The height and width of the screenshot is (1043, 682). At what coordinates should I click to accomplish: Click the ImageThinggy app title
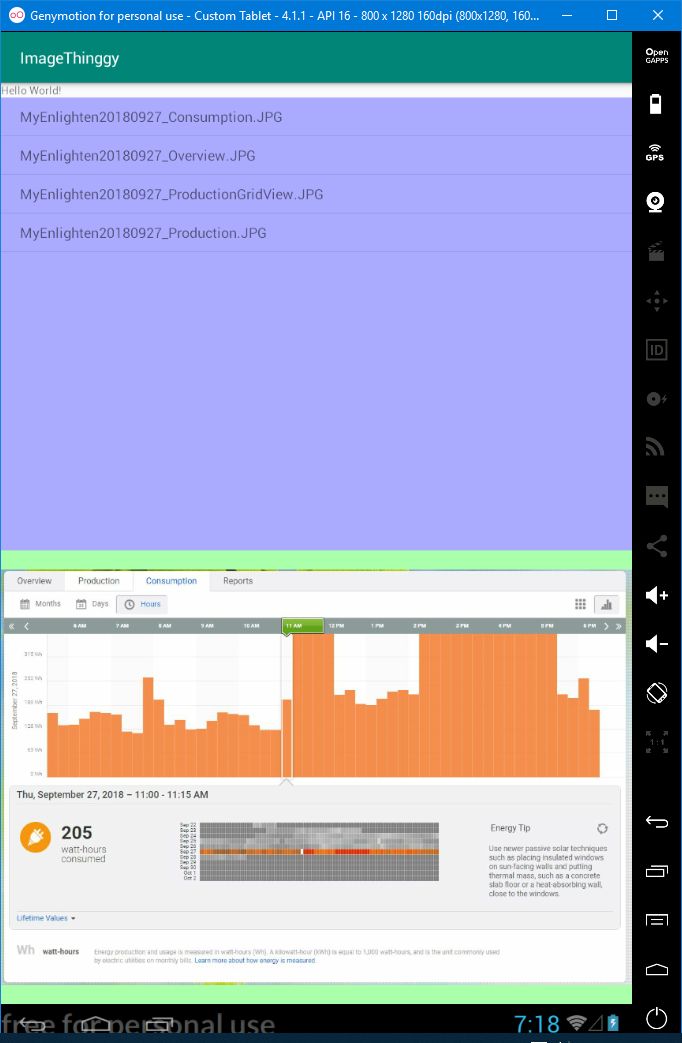69,59
